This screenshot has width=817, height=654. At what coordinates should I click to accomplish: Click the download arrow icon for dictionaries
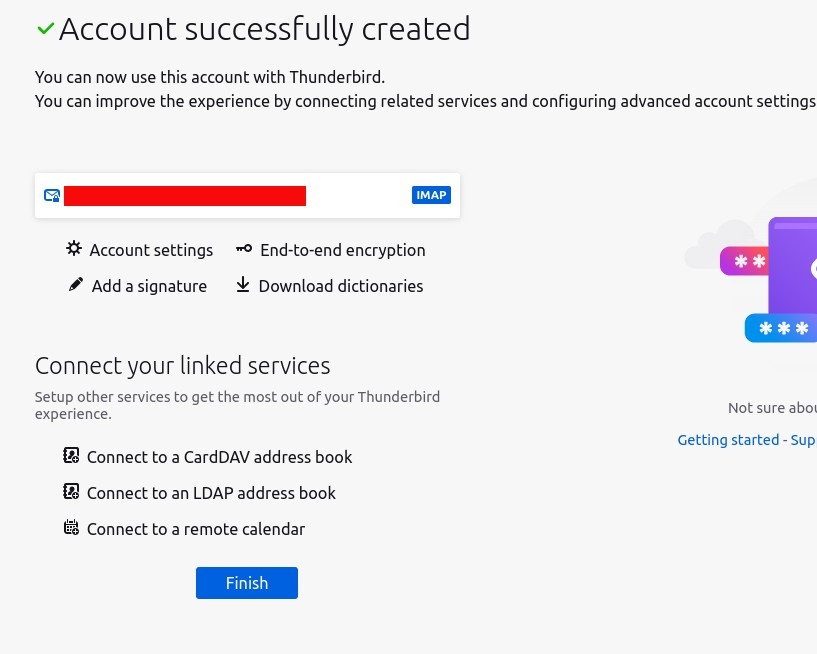coord(243,285)
